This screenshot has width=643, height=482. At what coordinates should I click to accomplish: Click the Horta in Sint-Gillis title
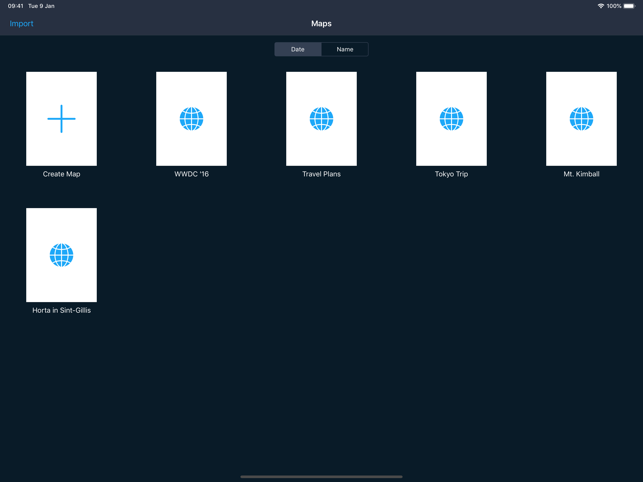point(61,310)
